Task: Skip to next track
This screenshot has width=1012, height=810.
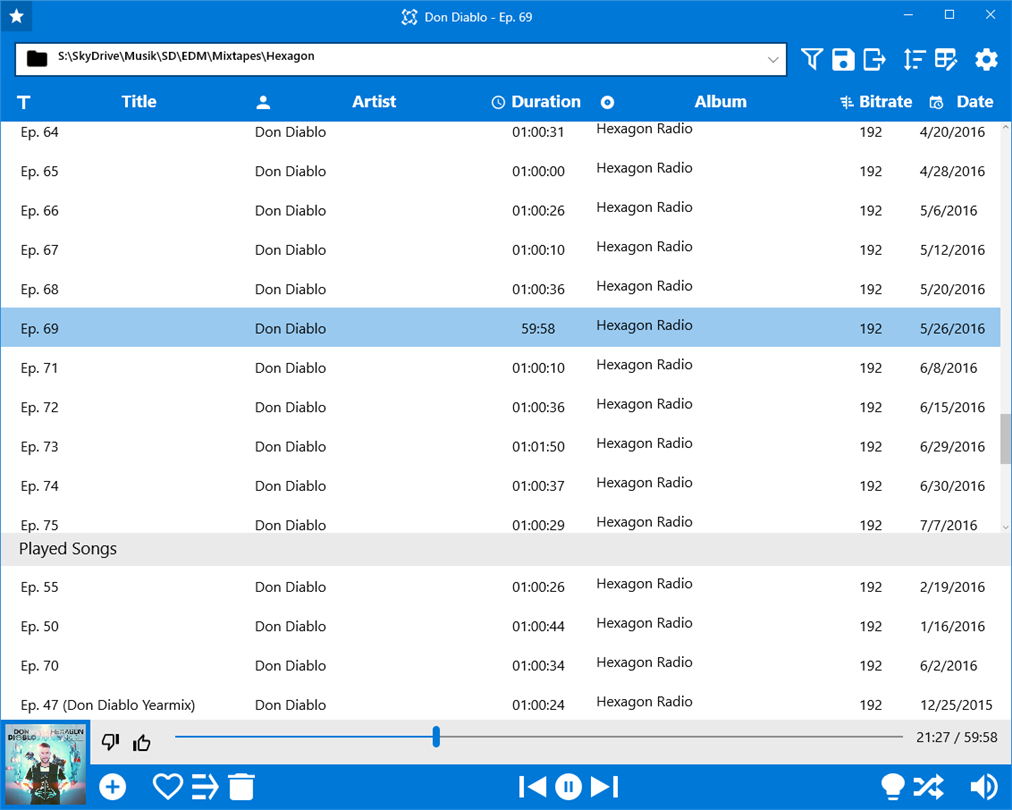Action: [605, 787]
